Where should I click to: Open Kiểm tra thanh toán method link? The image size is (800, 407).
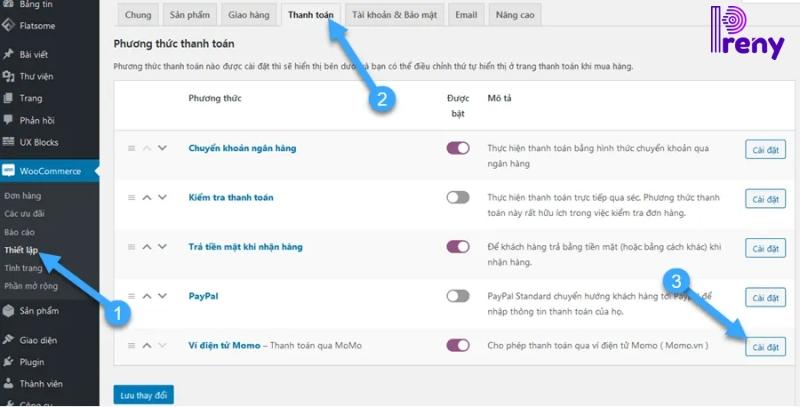point(231,197)
